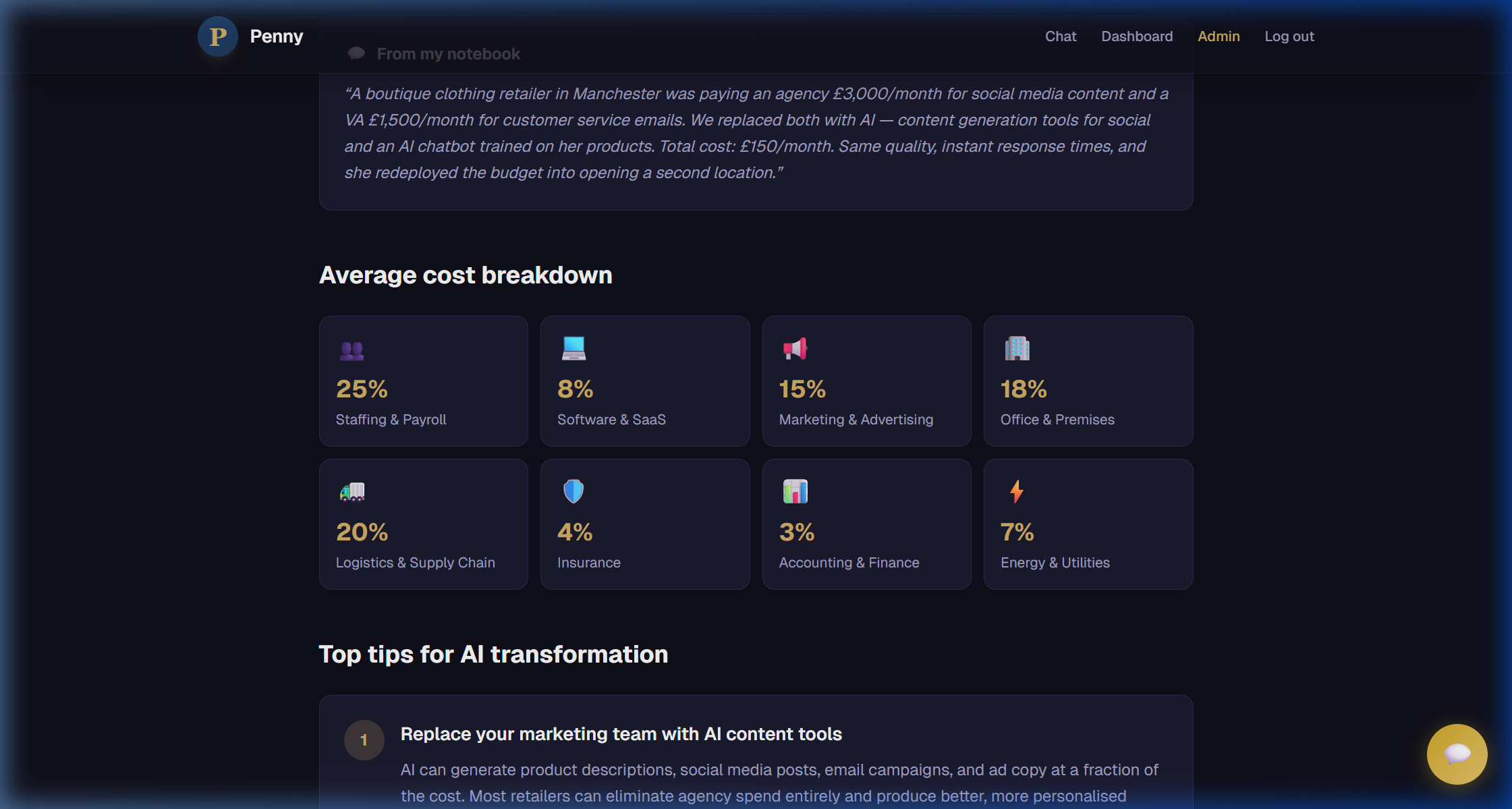Click the 'Top tips for AI transformation' heading
The width and height of the screenshot is (1512, 809).
[493, 654]
